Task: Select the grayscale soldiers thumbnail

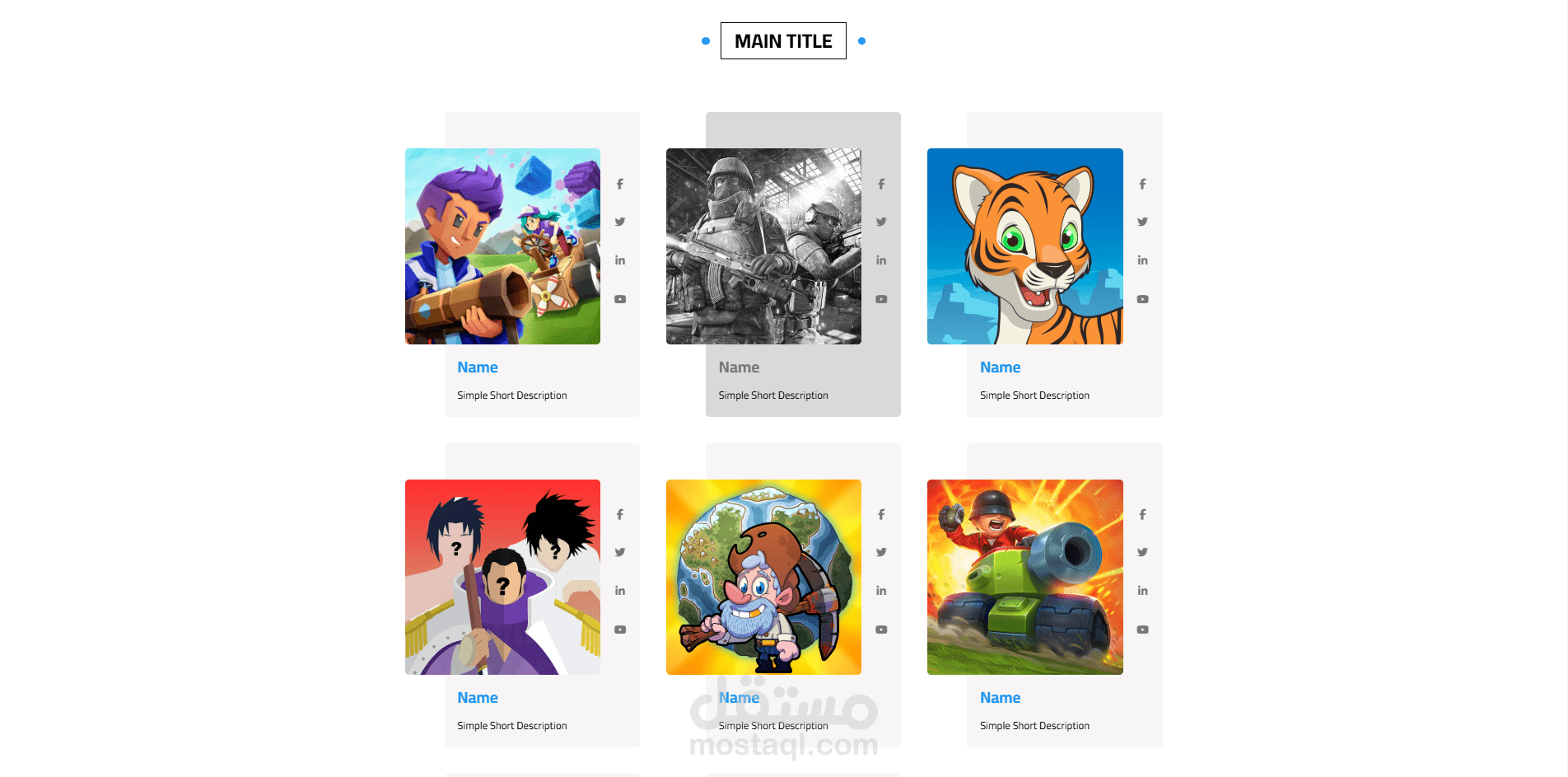Action: pos(763,246)
